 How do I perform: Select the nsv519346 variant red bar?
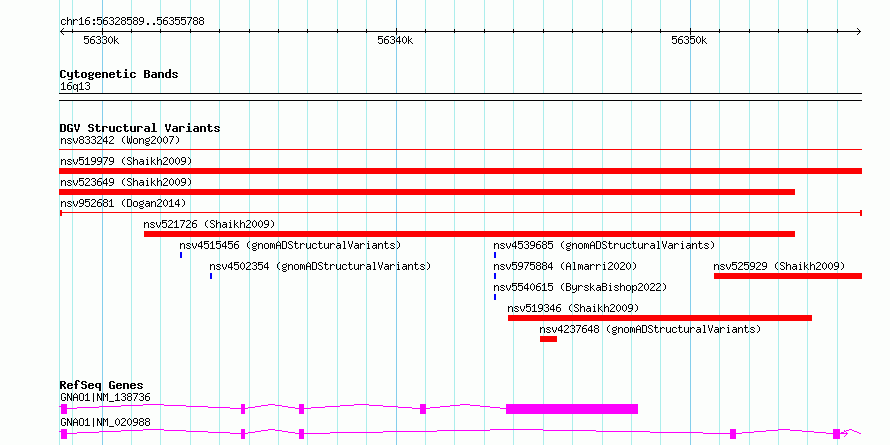pyautogui.click(x=660, y=318)
